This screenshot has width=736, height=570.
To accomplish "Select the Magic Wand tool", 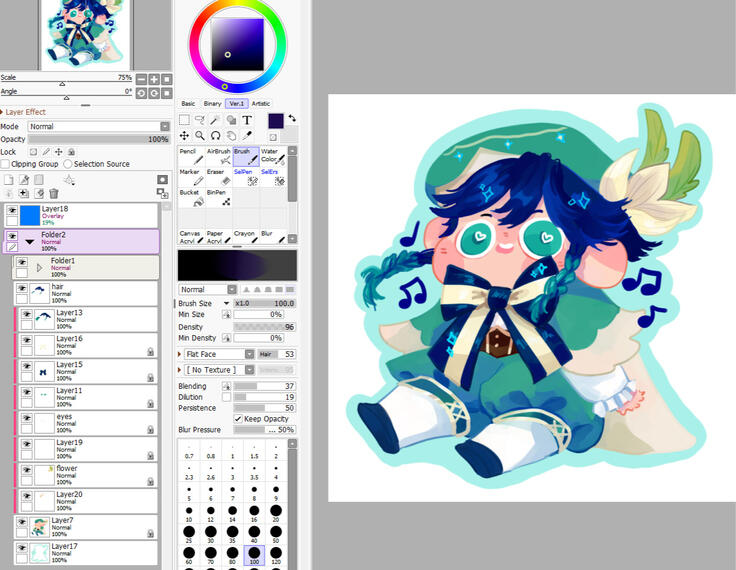I will pyautogui.click(x=215, y=120).
